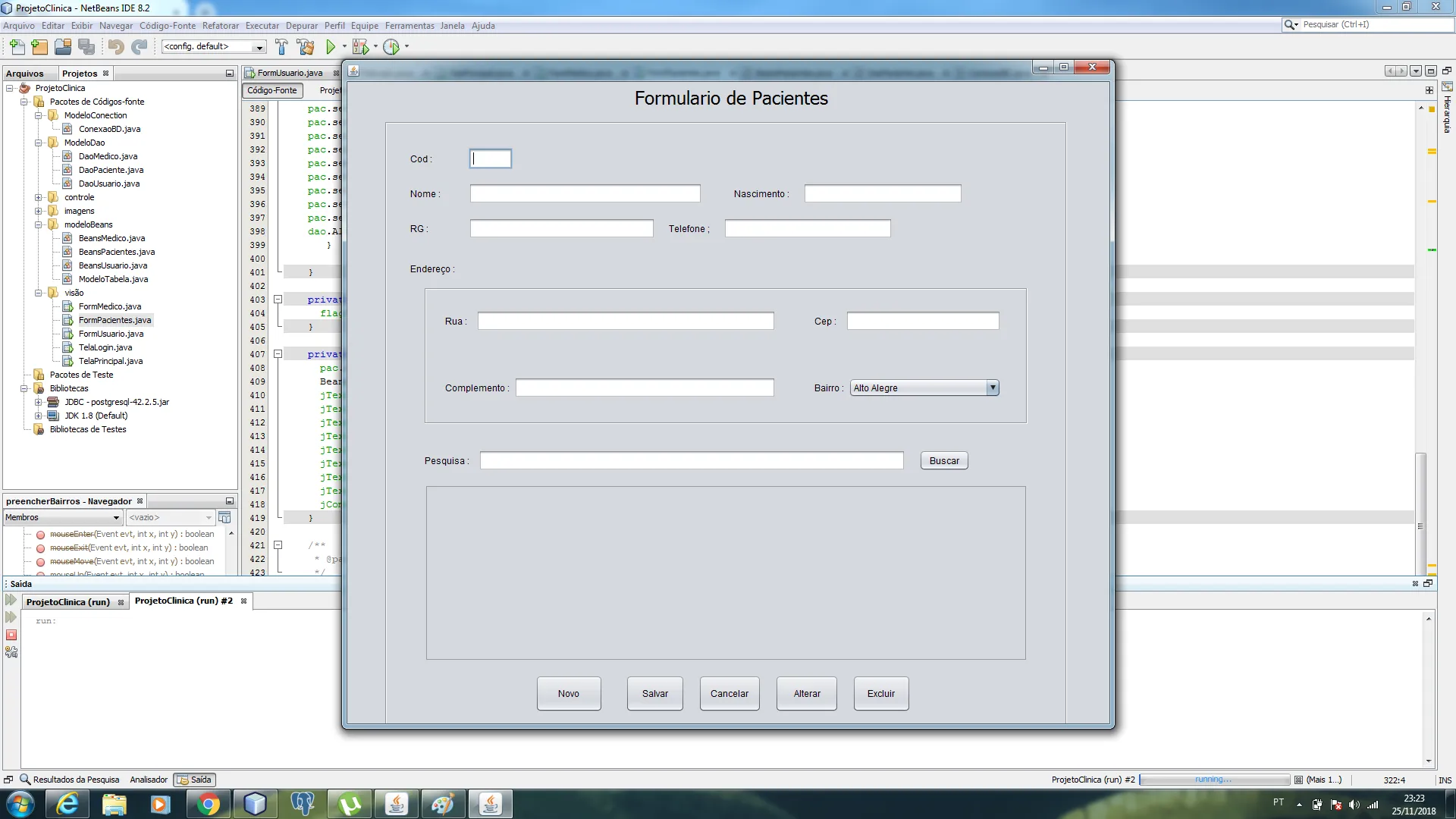Click the Clean and Build icon
This screenshot has height=819, width=1456.
306,47
